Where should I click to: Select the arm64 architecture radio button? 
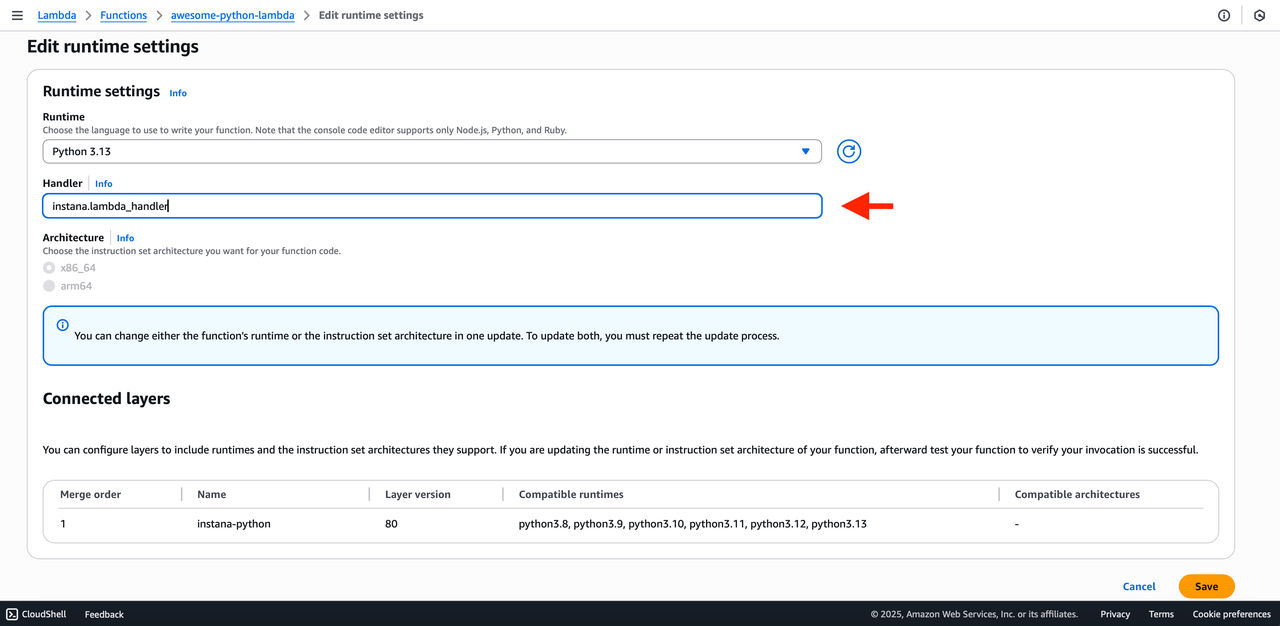(x=49, y=286)
